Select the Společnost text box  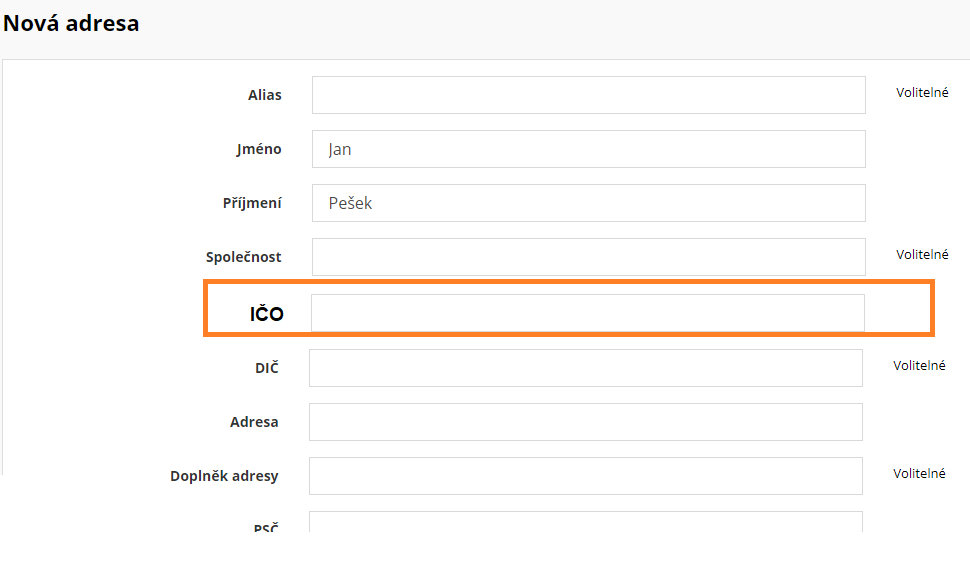point(588,257)
